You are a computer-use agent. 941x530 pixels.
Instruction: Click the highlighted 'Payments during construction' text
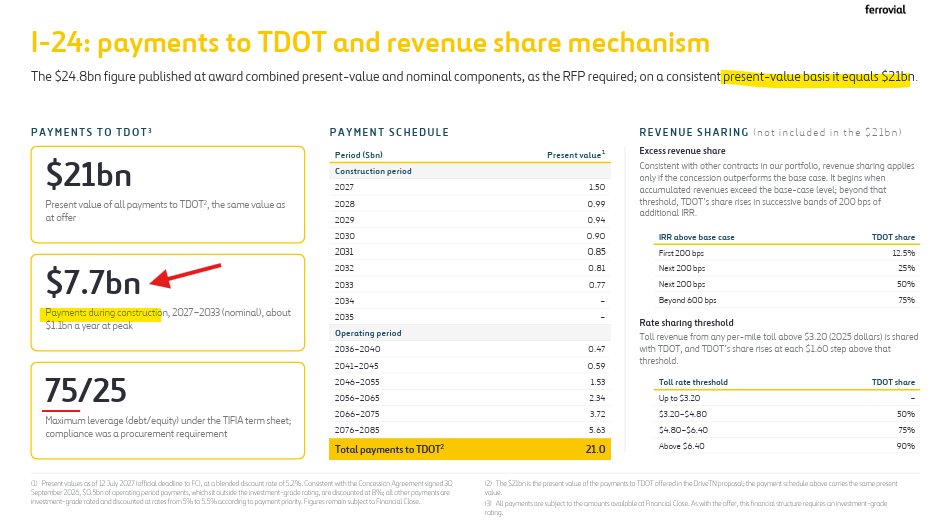103,313
